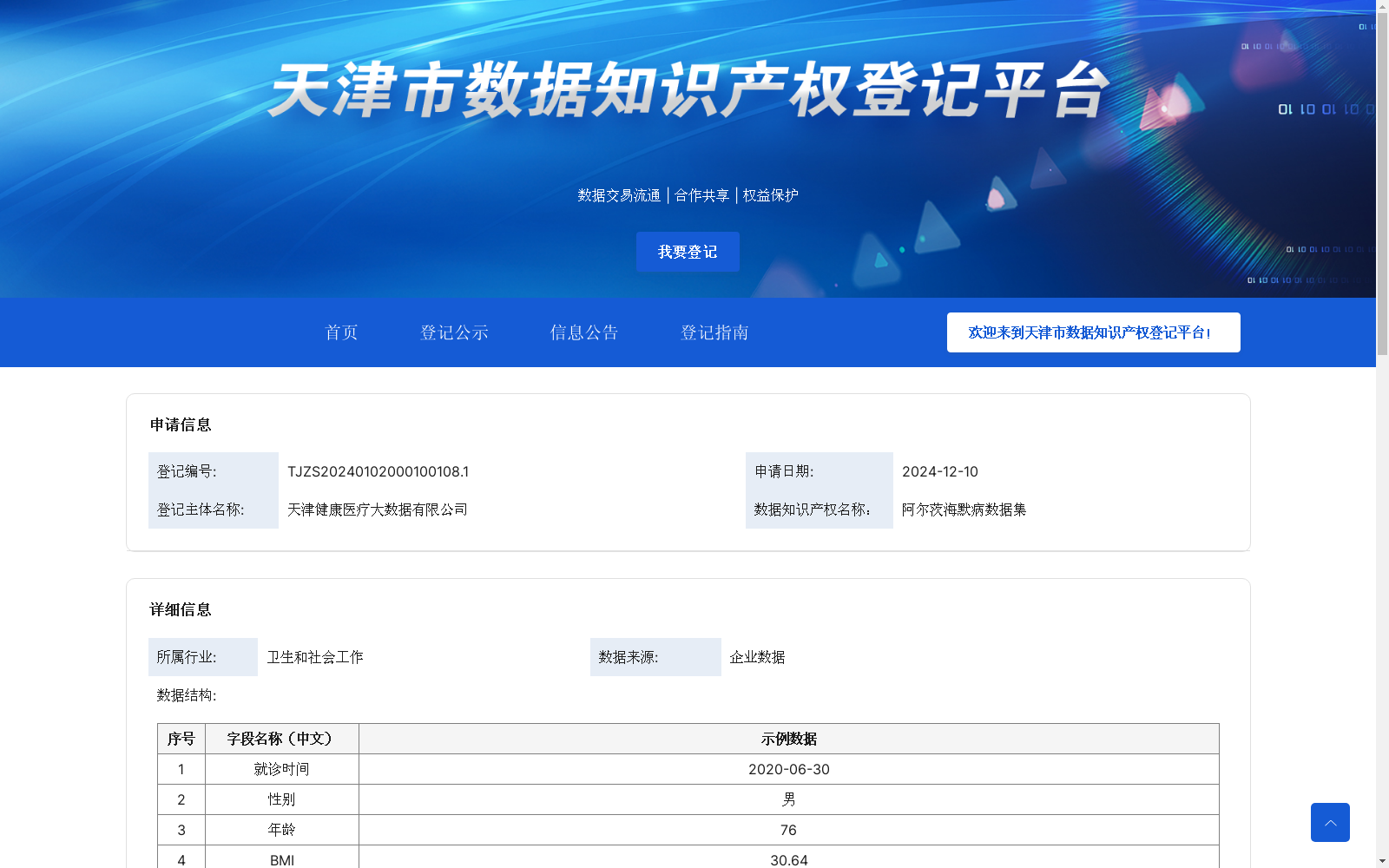Click the 企业数据 value

pyautogui.click(x=757, y=657)
